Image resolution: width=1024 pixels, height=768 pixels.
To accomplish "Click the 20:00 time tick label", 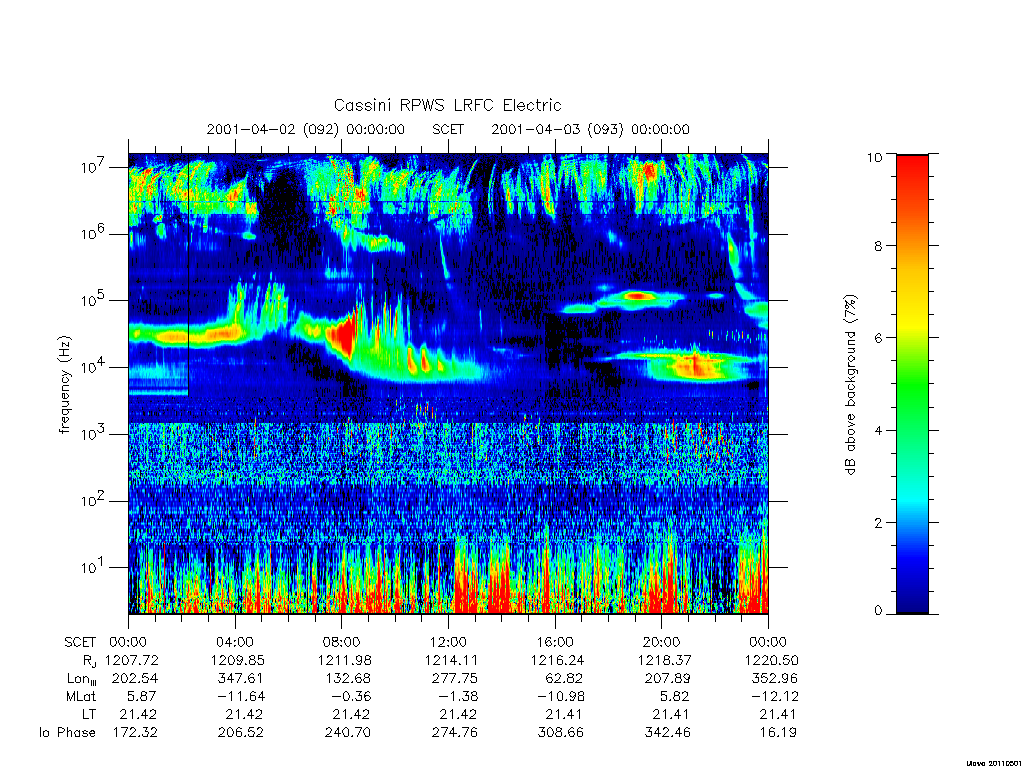I will point(662,643).
